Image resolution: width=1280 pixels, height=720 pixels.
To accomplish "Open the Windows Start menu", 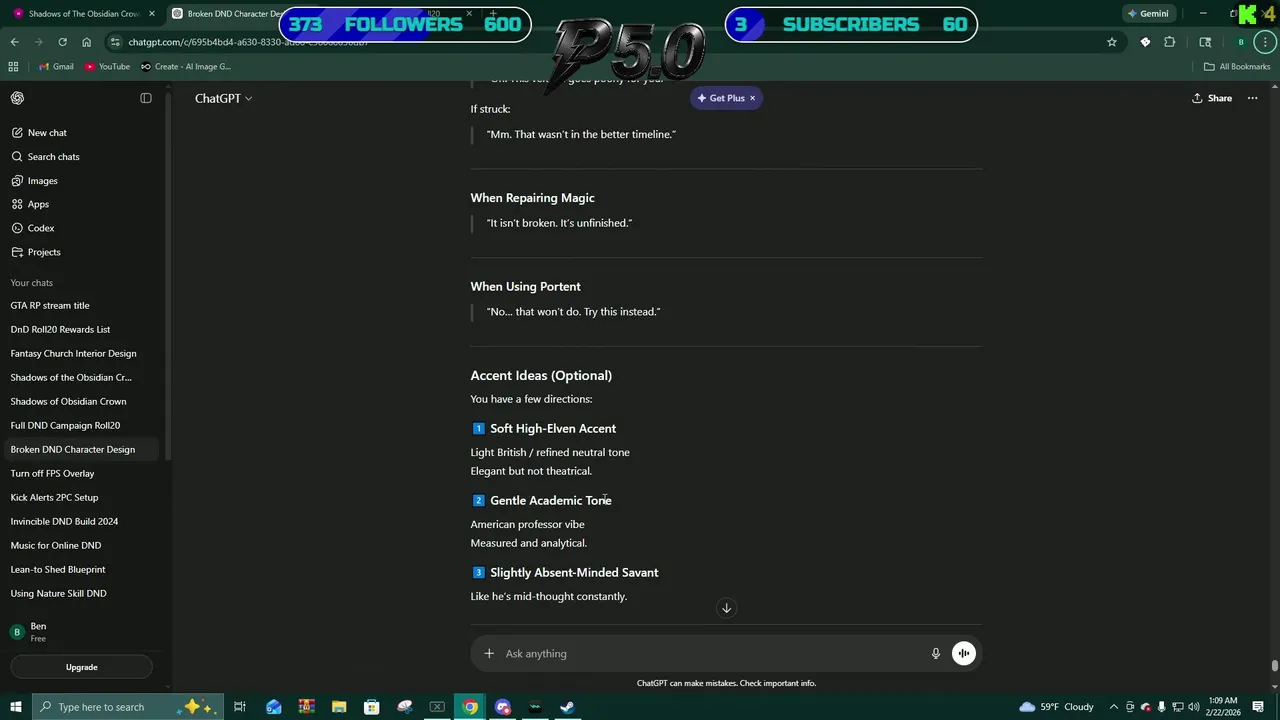I will click(x=15, y=707).
